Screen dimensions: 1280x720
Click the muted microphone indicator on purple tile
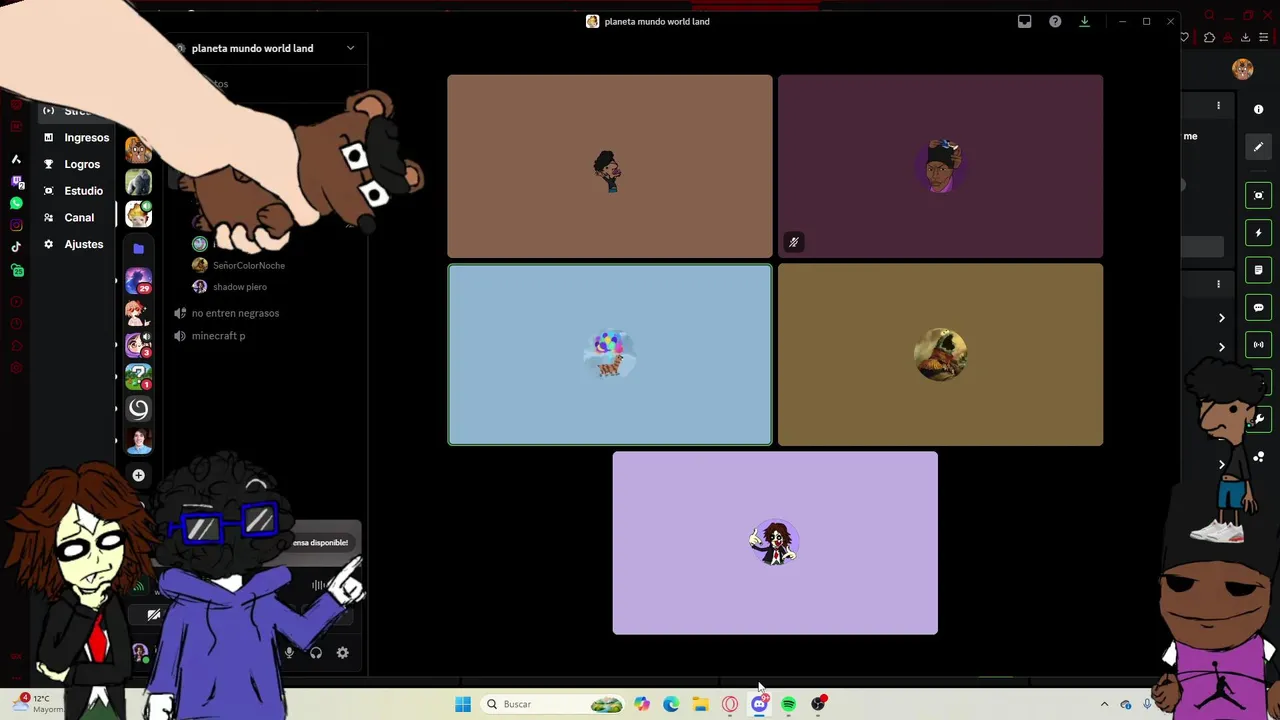pyautogui.click(x=794, y=242)
